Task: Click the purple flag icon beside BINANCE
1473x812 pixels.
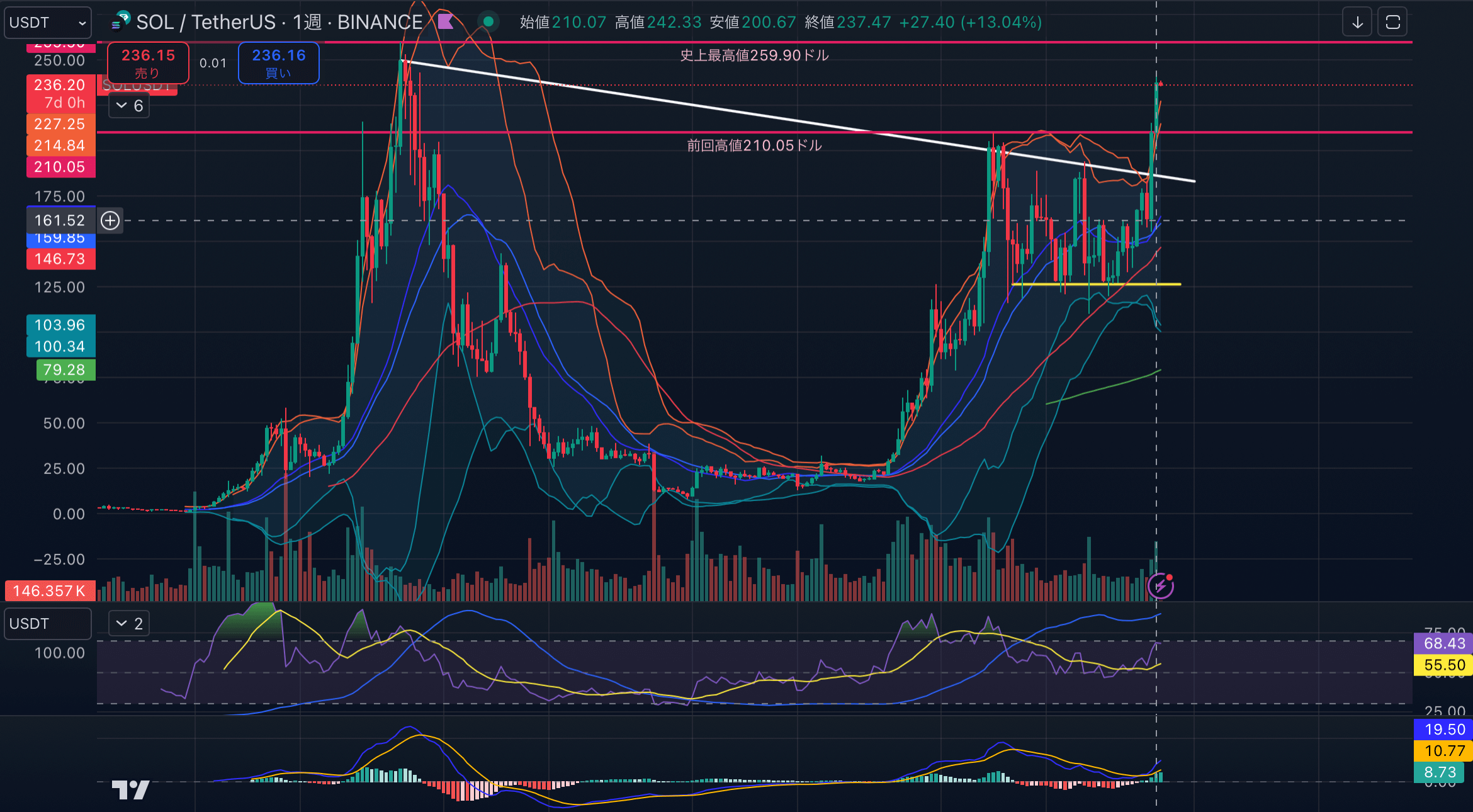Action: click(x=446, y=22)
